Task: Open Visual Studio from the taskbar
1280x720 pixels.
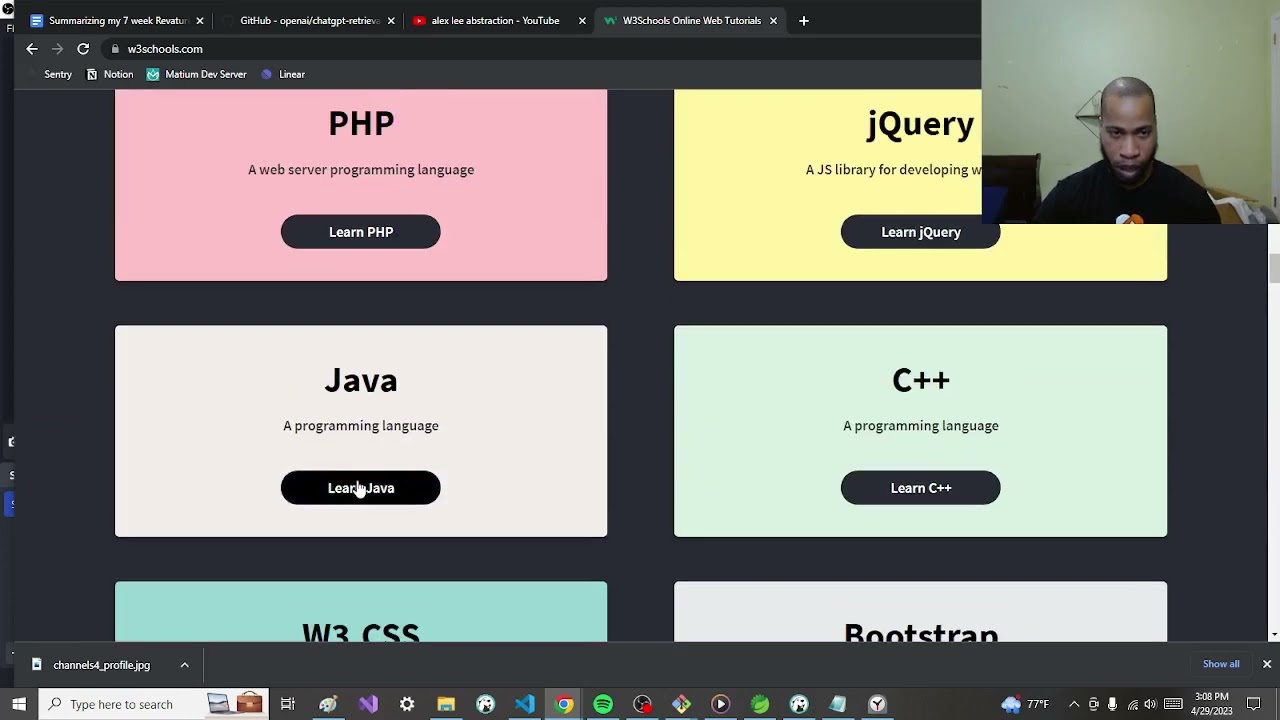Action: 368,704
